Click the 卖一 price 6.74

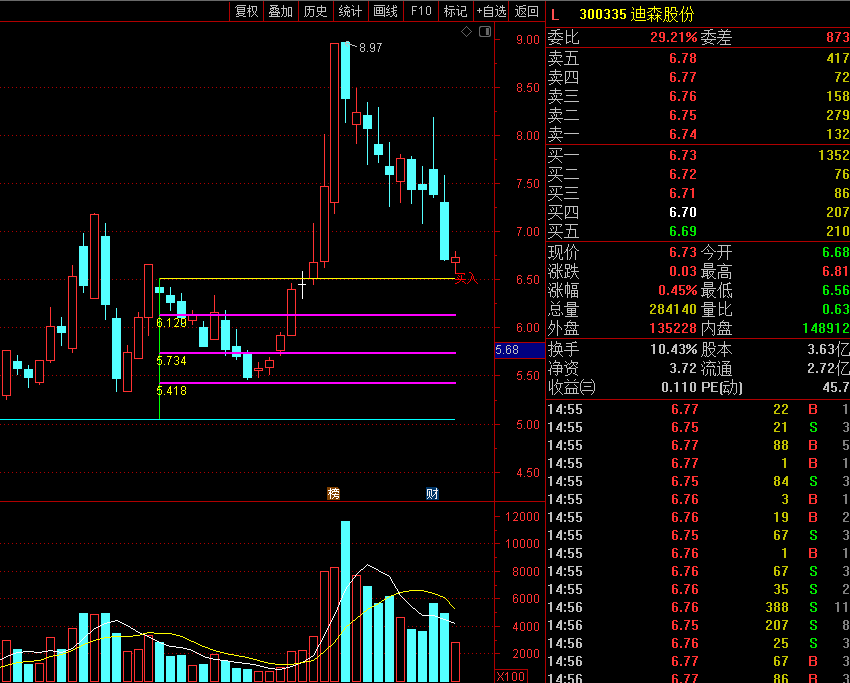pos(682,134)
